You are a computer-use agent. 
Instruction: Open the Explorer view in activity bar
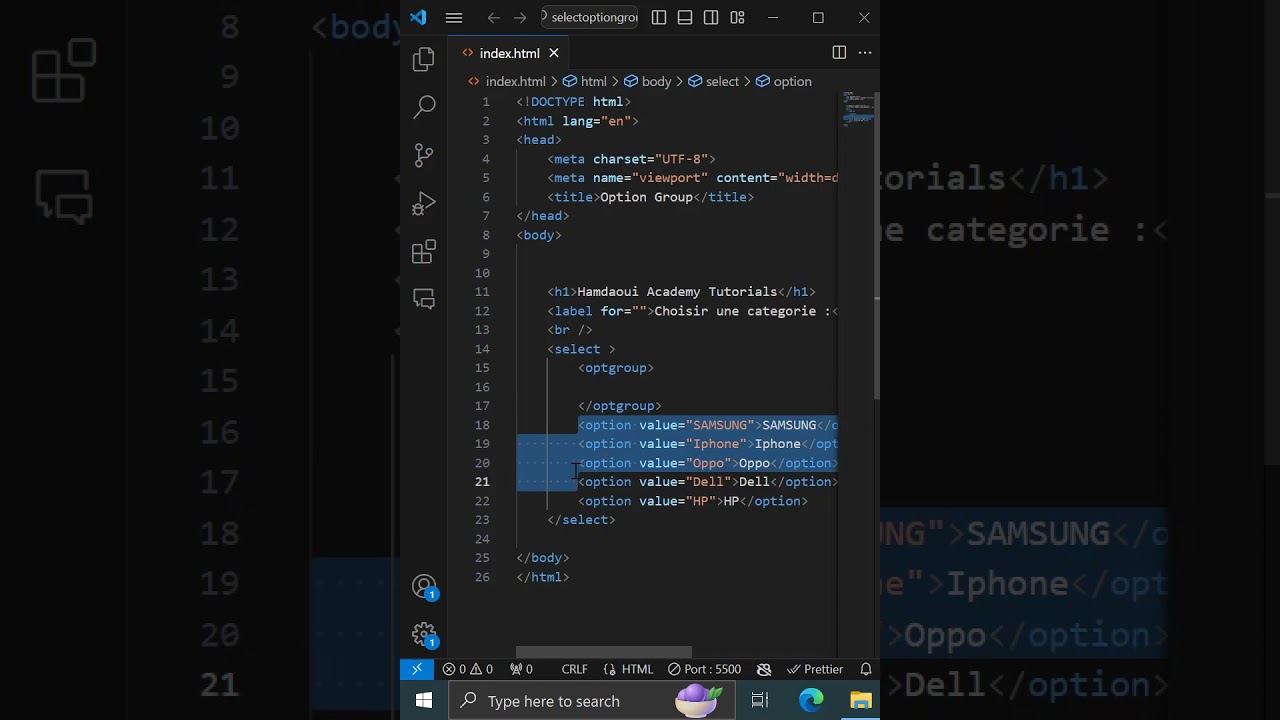[424, 59]
